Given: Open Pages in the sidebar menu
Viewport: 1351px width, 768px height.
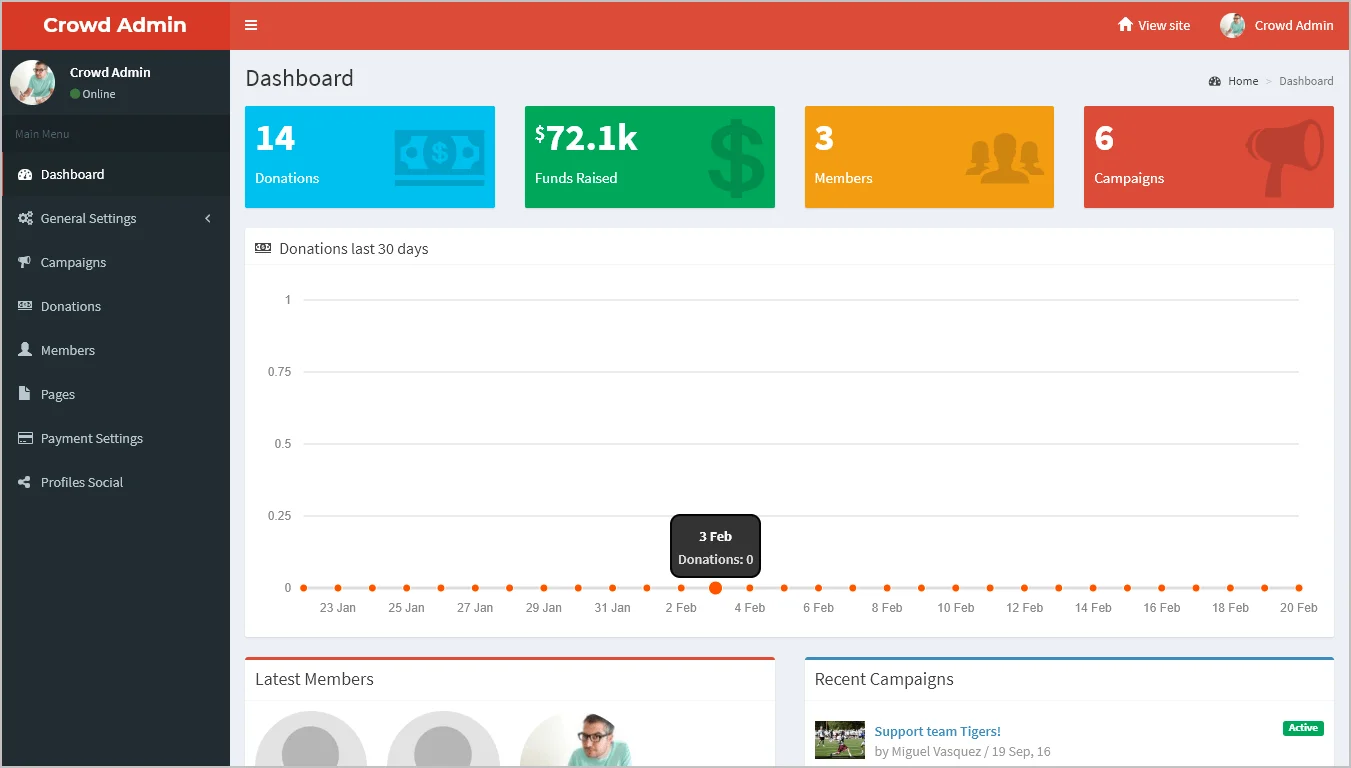Looking at the screenshot, I should pos(116,394).
